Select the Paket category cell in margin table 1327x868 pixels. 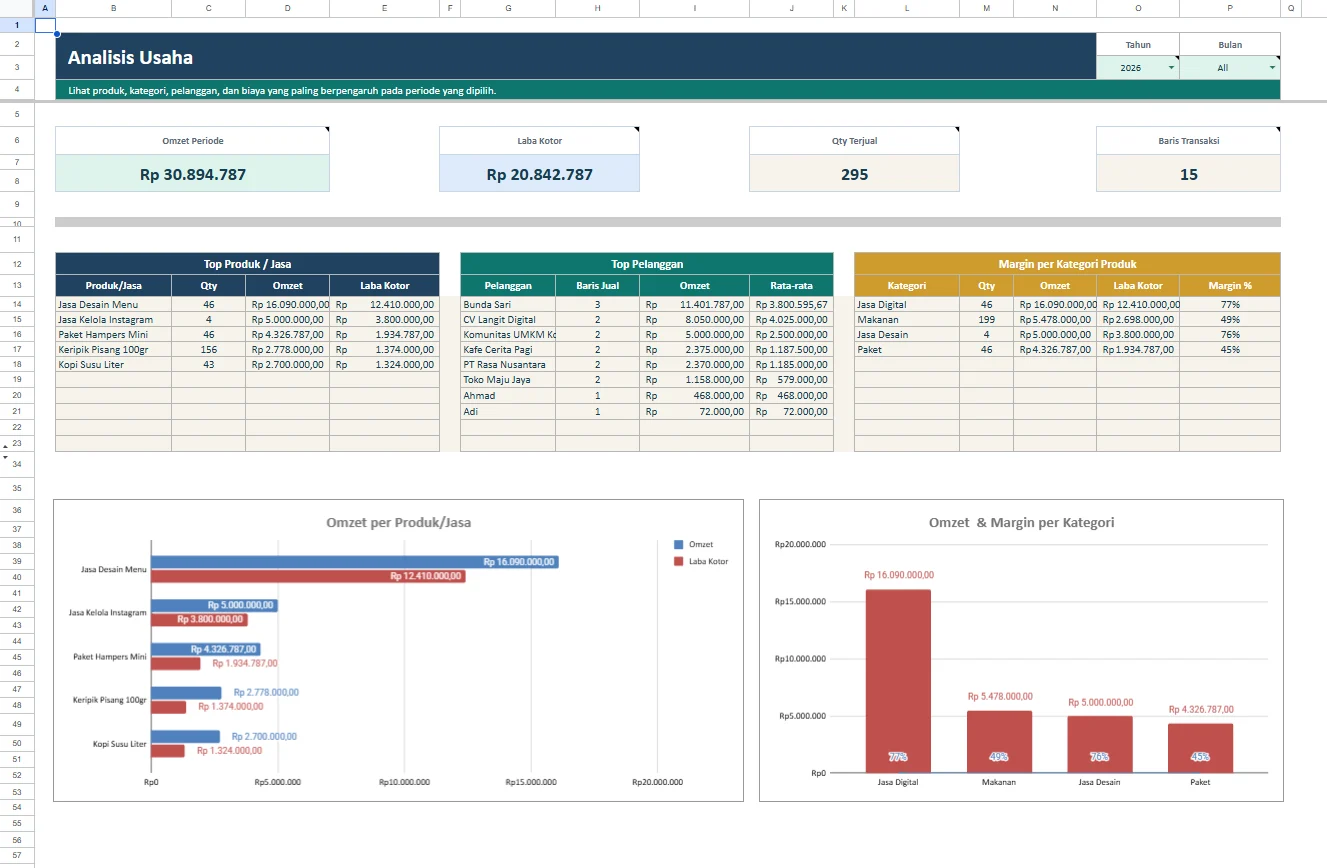907,349
